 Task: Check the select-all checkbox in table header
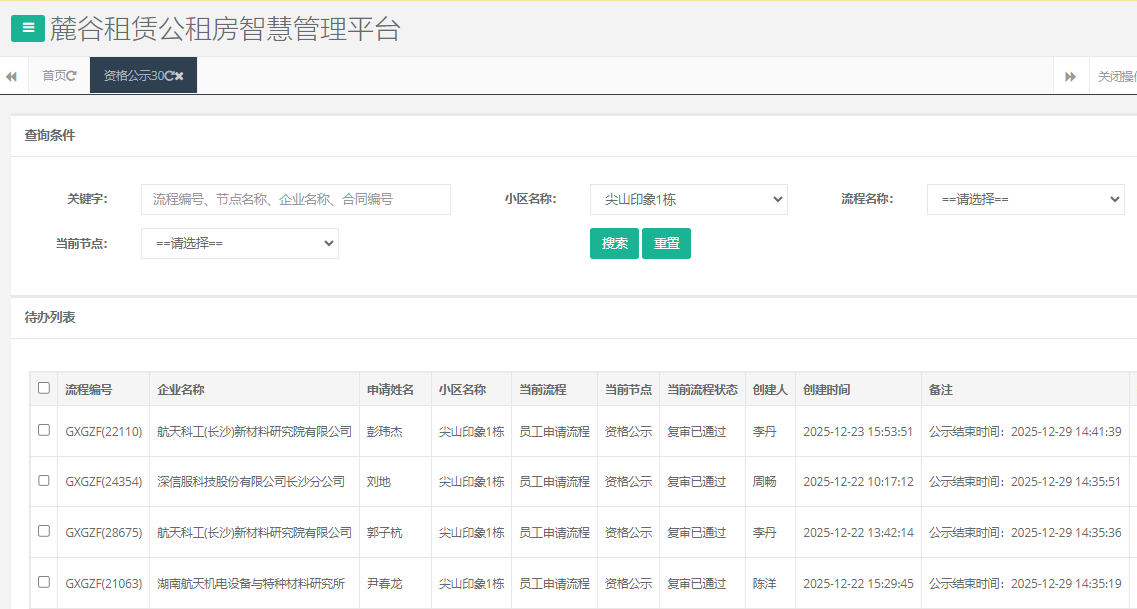[x=44, y=388]
